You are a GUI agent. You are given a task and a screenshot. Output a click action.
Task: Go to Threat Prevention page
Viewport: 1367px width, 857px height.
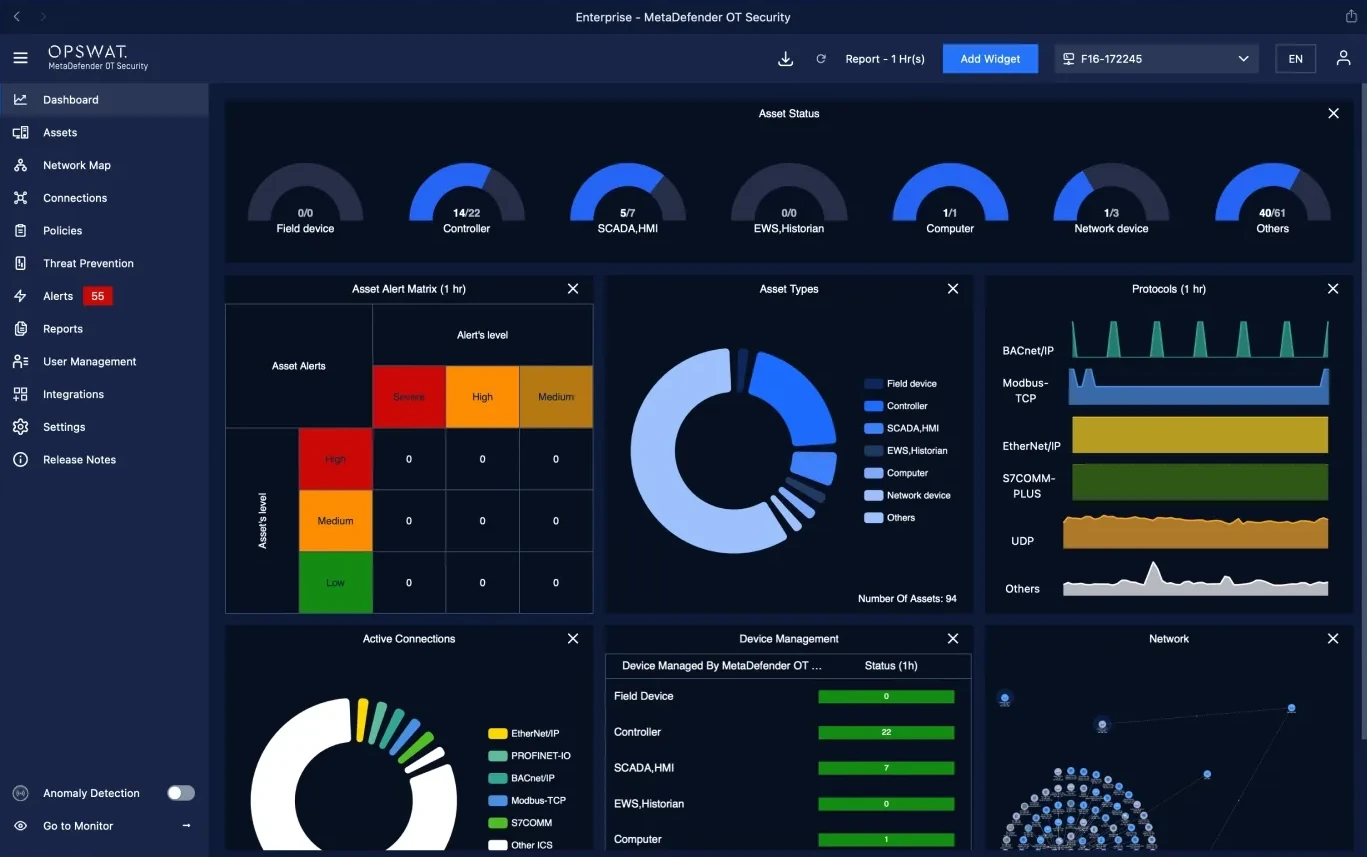click(x=104, y=263)
